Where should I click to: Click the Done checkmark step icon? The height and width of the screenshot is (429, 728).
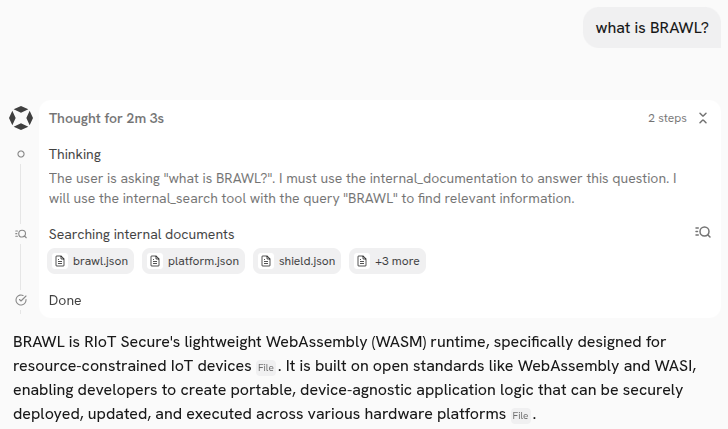coord(21,300)
